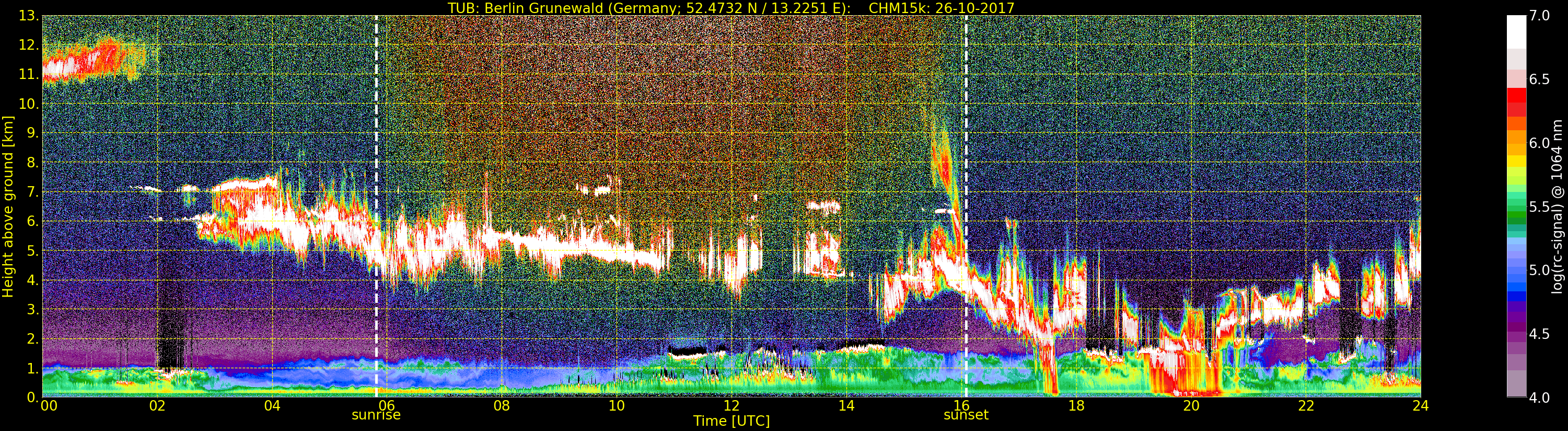1568x431 pixels.
Task: Select the 'sunset' label below the time axis
Action: point(966,415)
